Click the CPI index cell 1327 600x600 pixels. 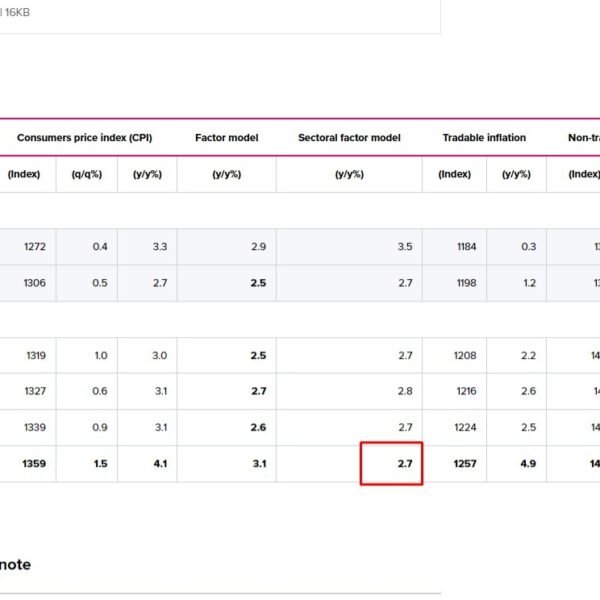point(35,391)
